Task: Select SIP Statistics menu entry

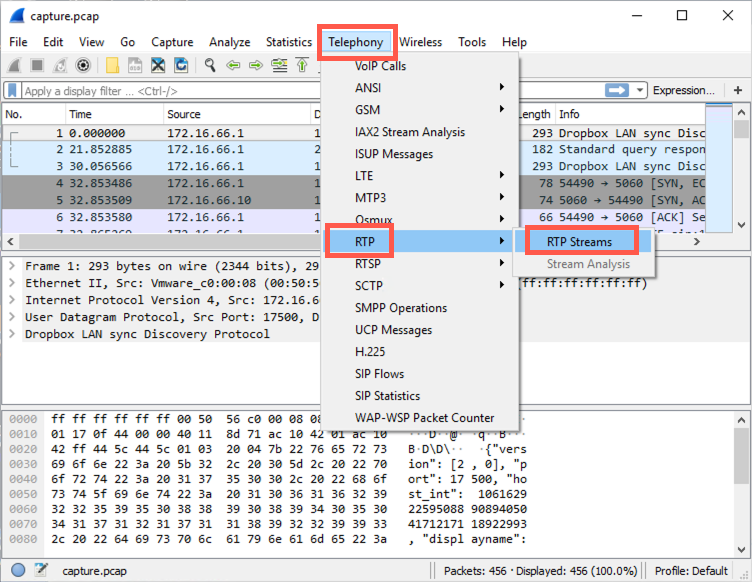Action: (x=420, y=396)
